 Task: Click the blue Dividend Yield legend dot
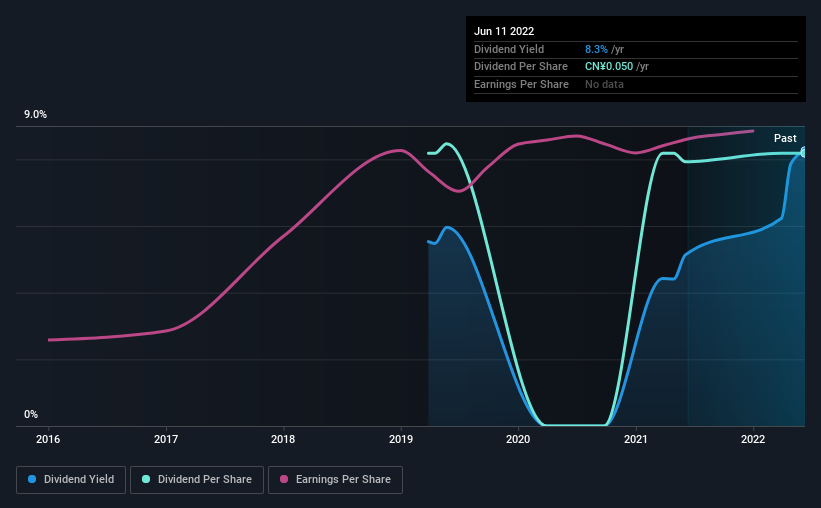(32, 479)
